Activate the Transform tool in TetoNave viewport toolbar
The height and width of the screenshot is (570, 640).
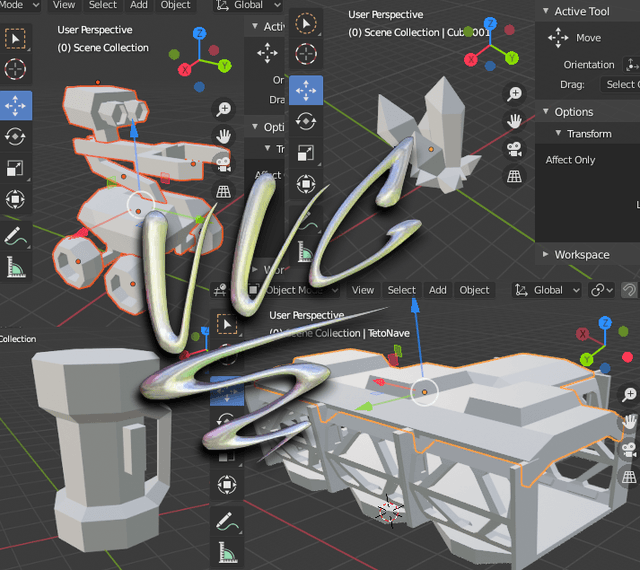227,485
